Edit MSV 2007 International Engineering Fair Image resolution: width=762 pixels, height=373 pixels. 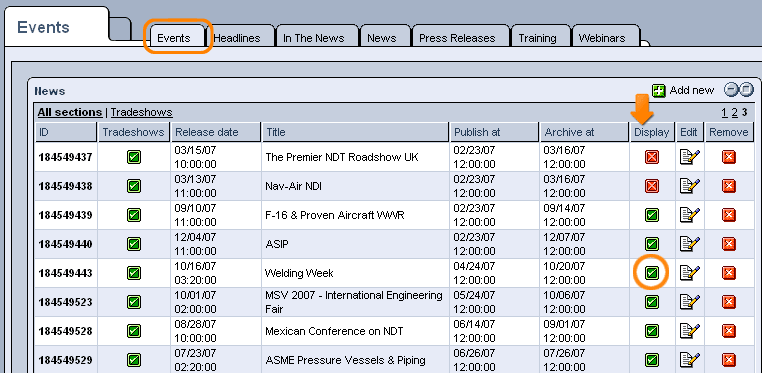[x=690, y=302]
